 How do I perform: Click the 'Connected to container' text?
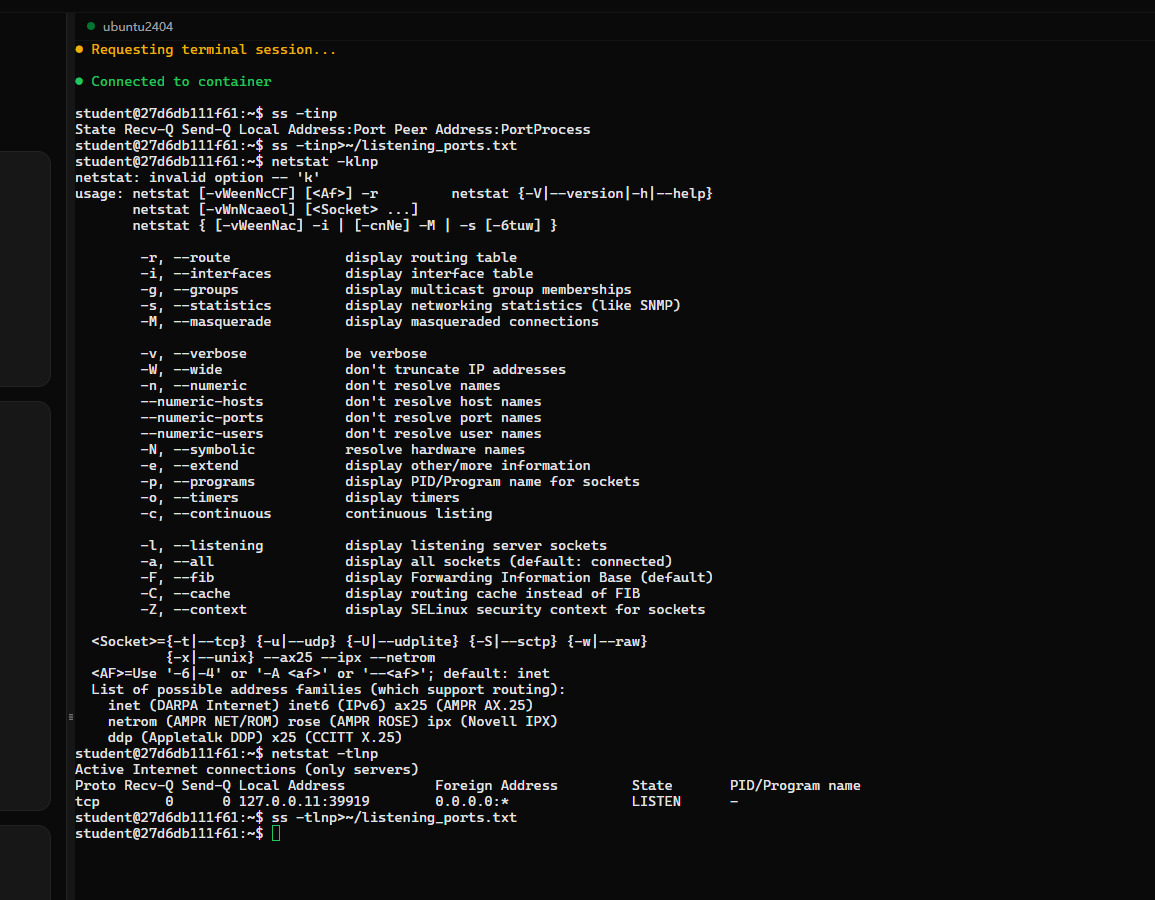pyautogui.click(x=181, y=81)
